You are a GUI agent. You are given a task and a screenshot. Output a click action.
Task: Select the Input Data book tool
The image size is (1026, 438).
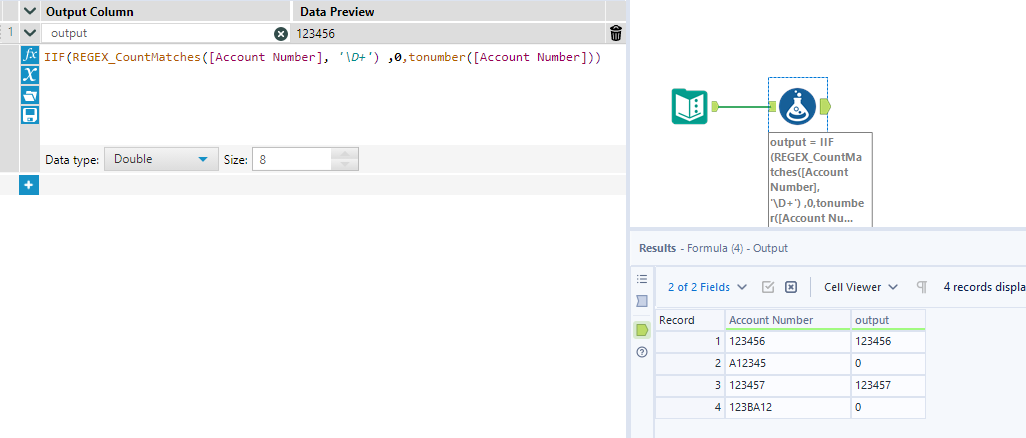(689, 106)
